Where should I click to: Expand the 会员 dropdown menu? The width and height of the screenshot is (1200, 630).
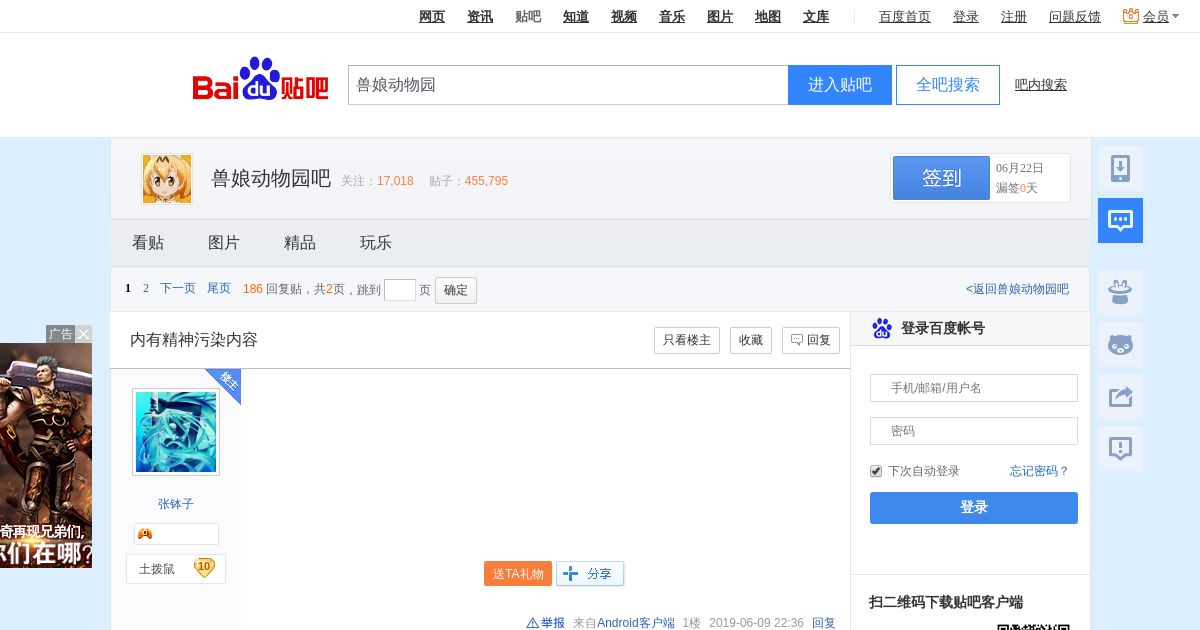(1176, 17)
